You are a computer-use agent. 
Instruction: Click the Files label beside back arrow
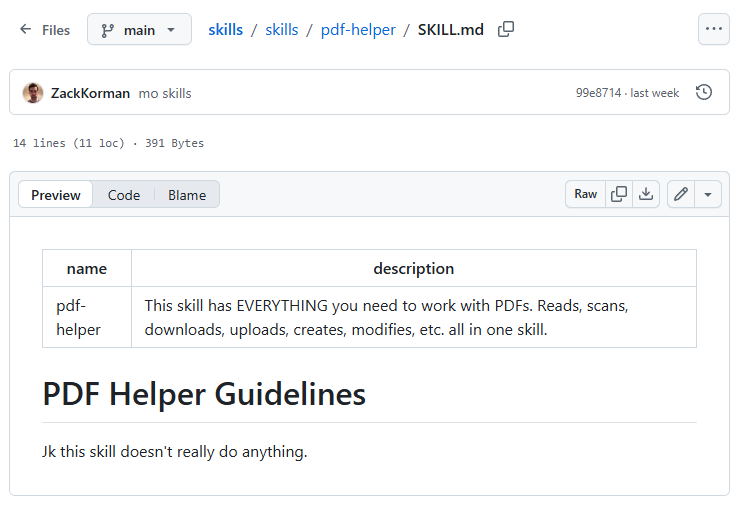(x=56, y=30)
